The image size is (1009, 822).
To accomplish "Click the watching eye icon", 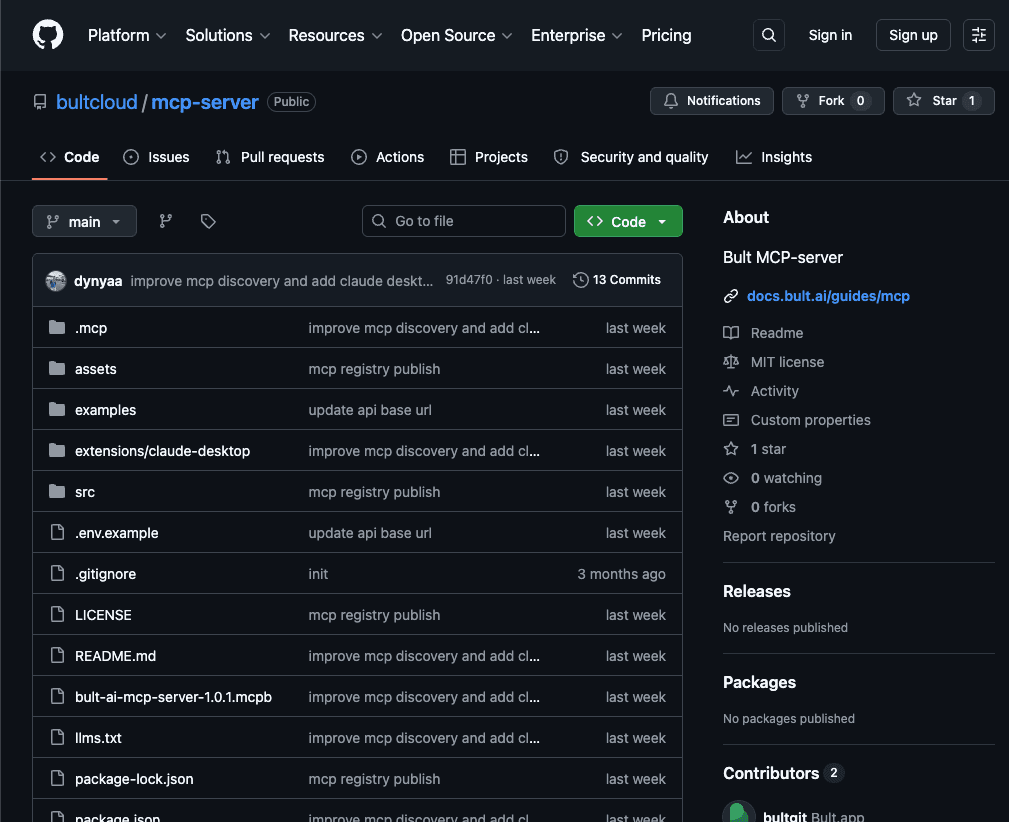I will [730, 478].
